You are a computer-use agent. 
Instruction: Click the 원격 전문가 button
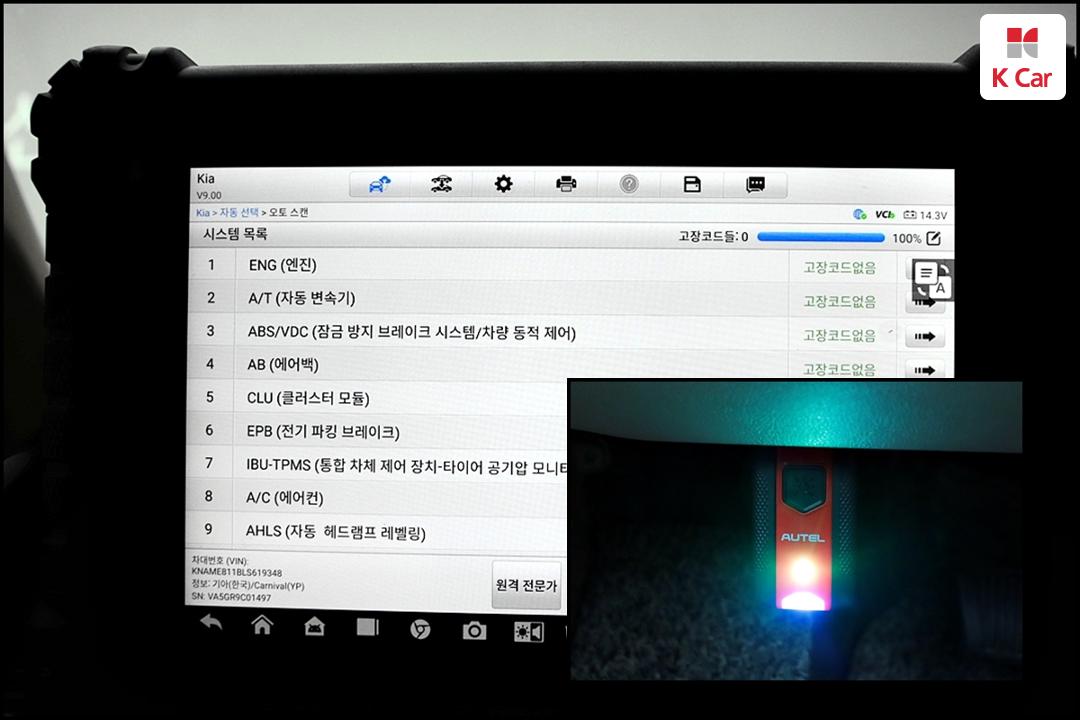(526, 586)
